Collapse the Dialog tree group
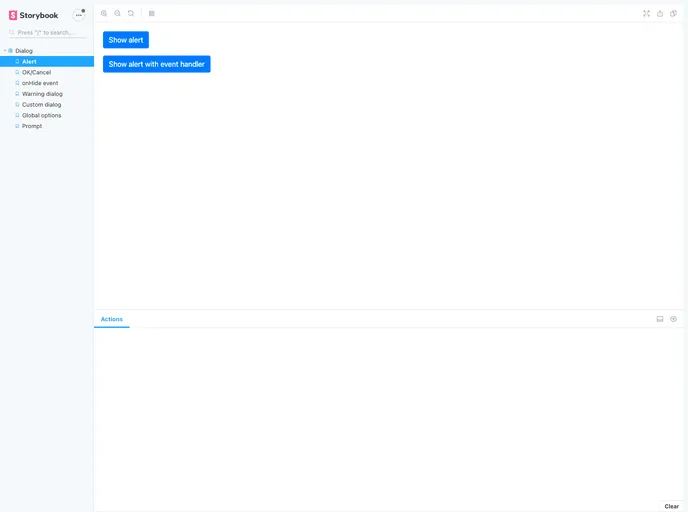Screen dimensions: 688x512 5,51
